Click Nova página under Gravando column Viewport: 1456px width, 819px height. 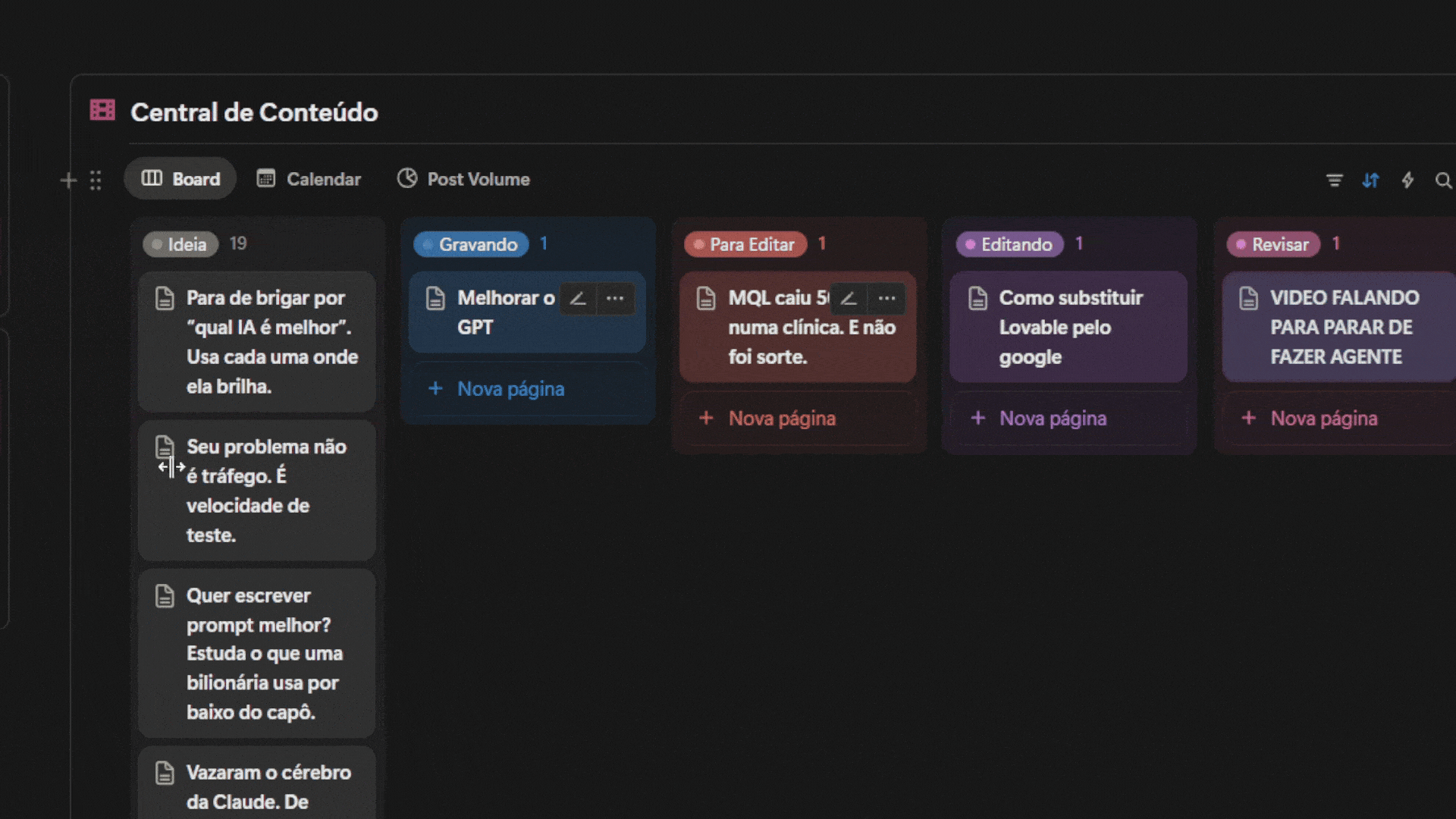(x=510, y=389)
